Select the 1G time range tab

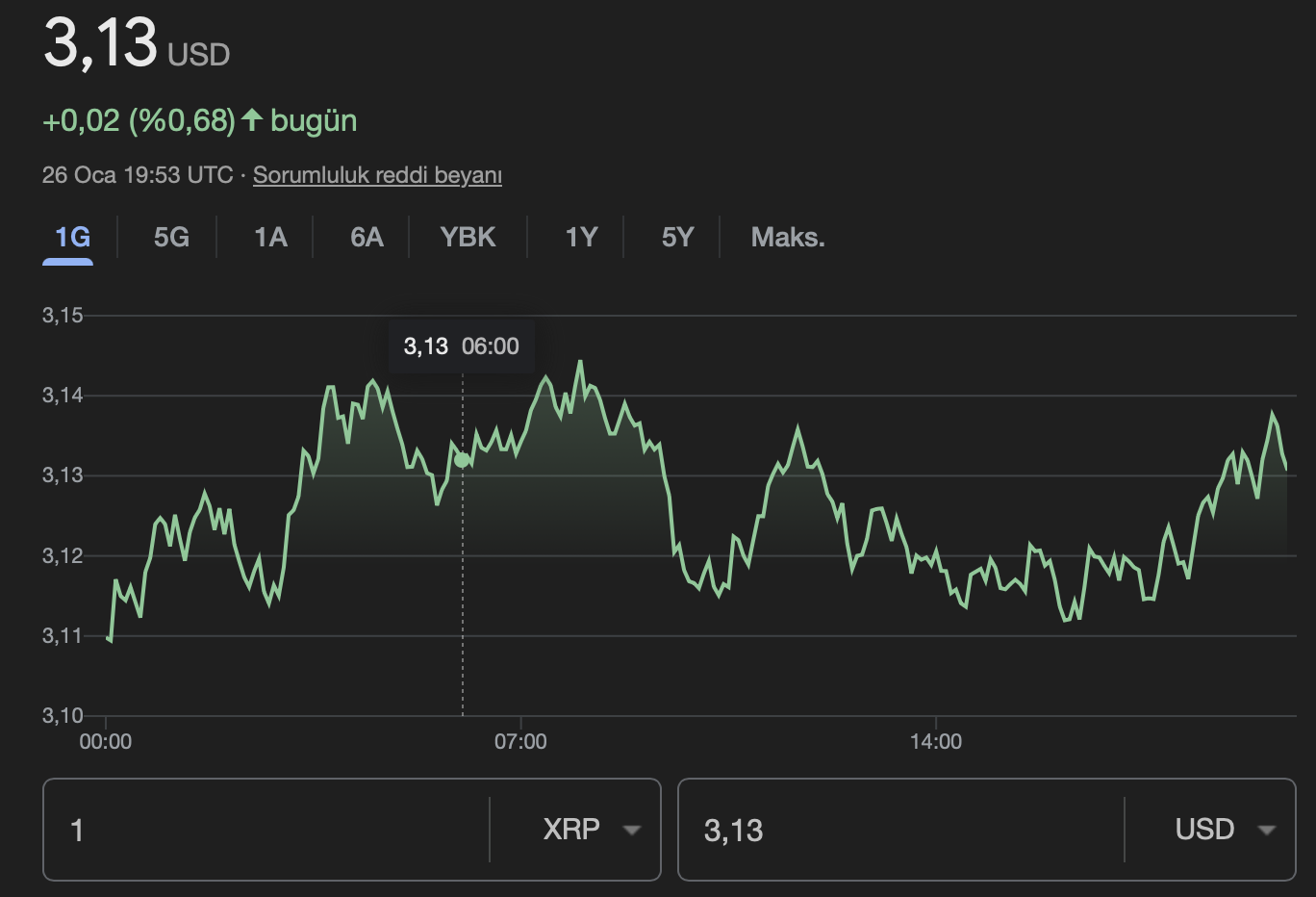[72, 237]
